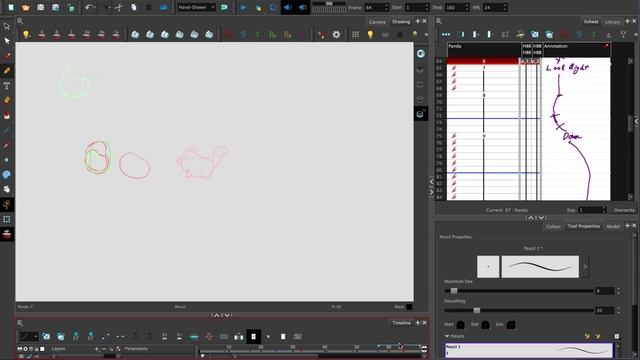Switch to the Model tab

[613, 227]
